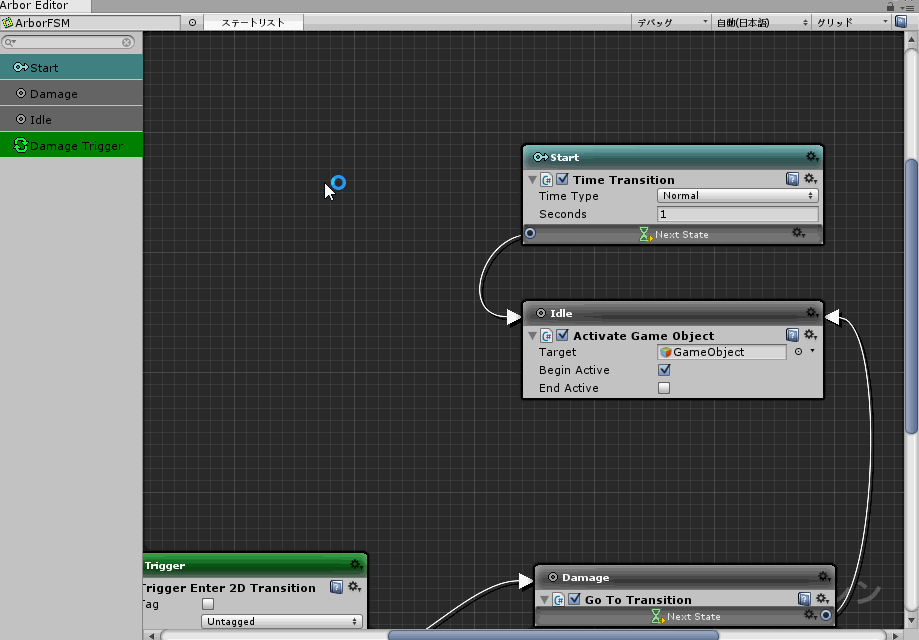Click the Target object picker circle

798,352
